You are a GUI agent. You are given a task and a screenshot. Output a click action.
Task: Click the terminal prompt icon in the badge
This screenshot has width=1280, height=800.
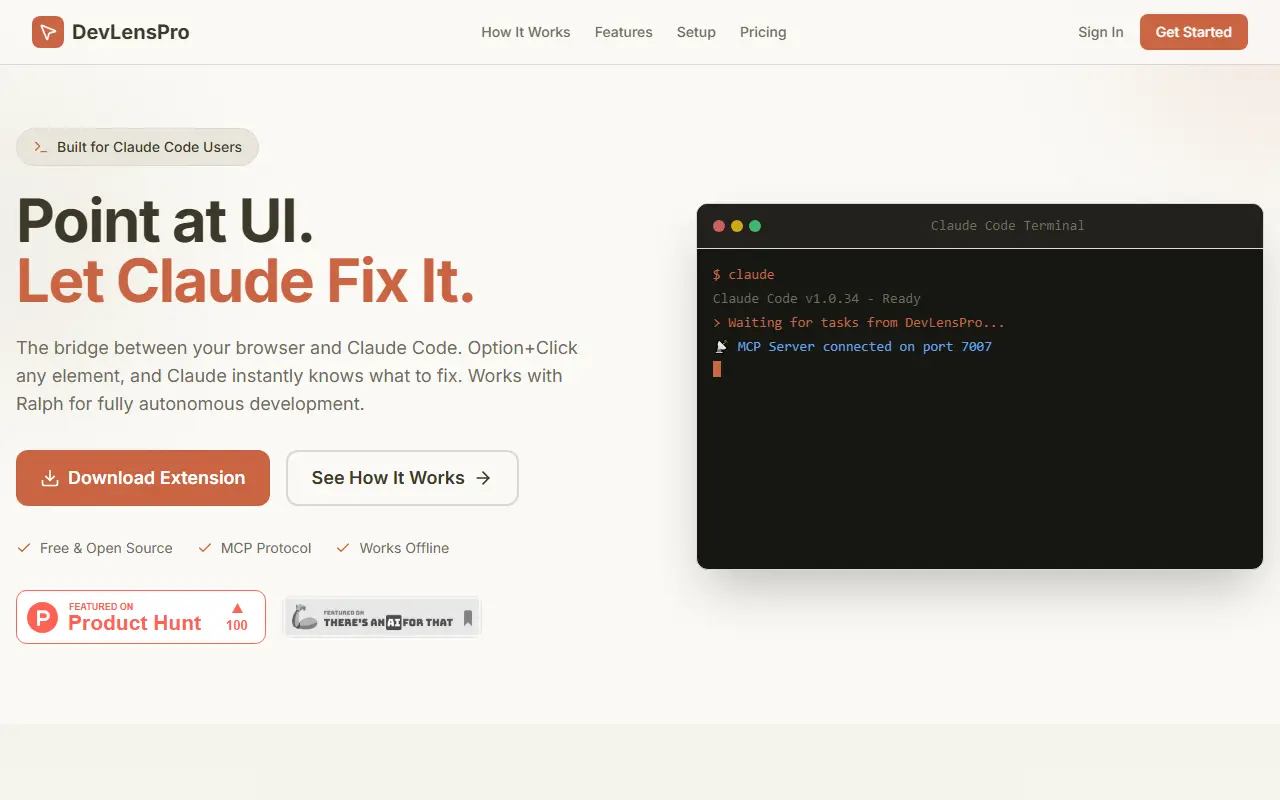tap(41, 147)
